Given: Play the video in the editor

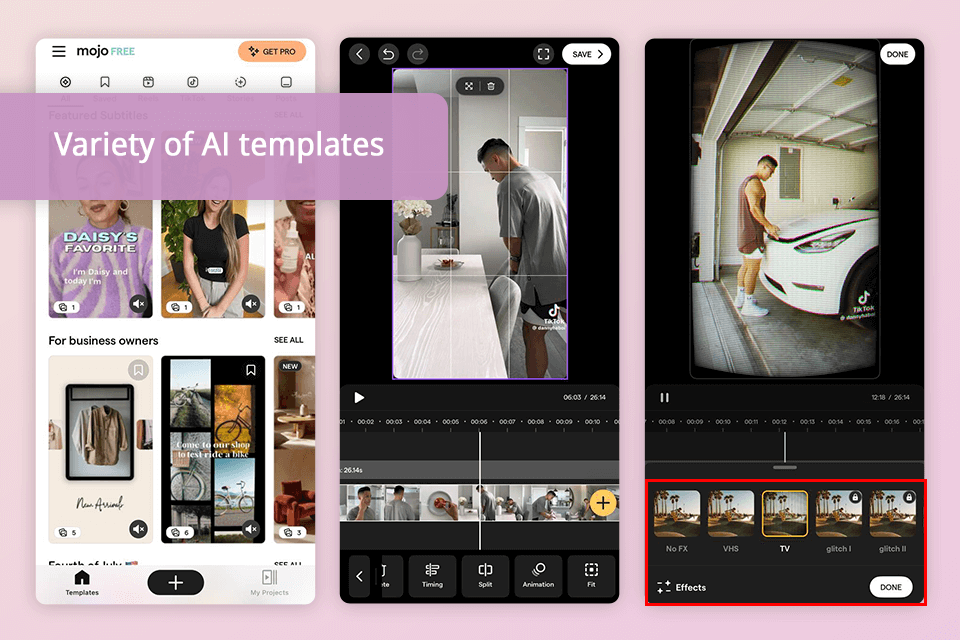Looking at the screenshot, I should point(359,397).
